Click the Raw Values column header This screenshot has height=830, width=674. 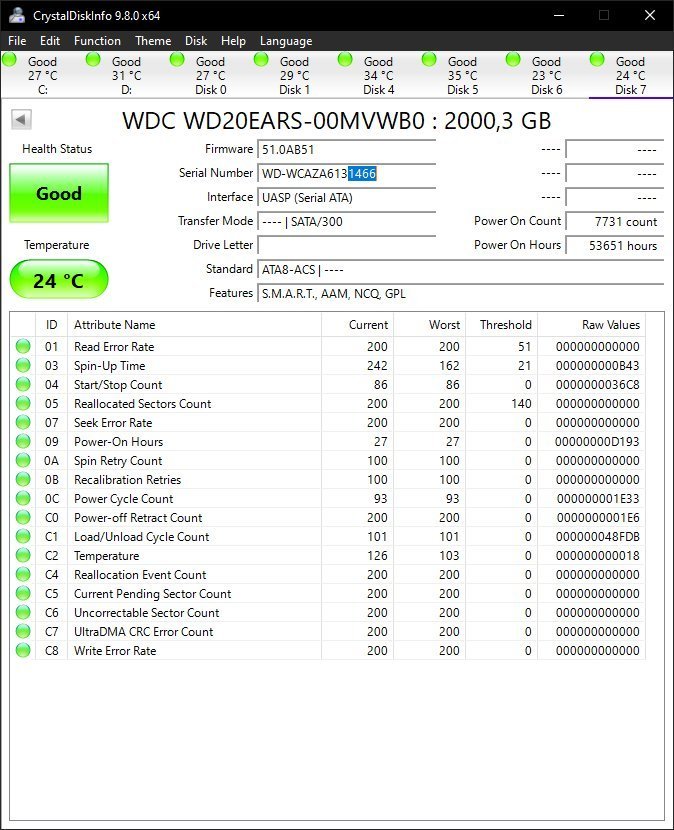pyautogui.click(x=610, y=325)
